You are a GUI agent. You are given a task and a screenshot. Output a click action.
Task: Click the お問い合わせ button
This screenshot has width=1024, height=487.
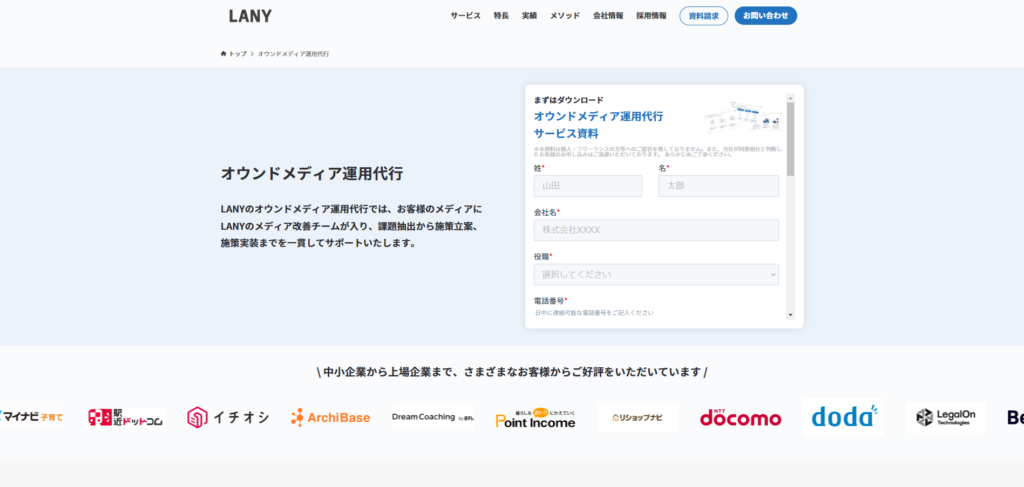(x=765, y=16)
